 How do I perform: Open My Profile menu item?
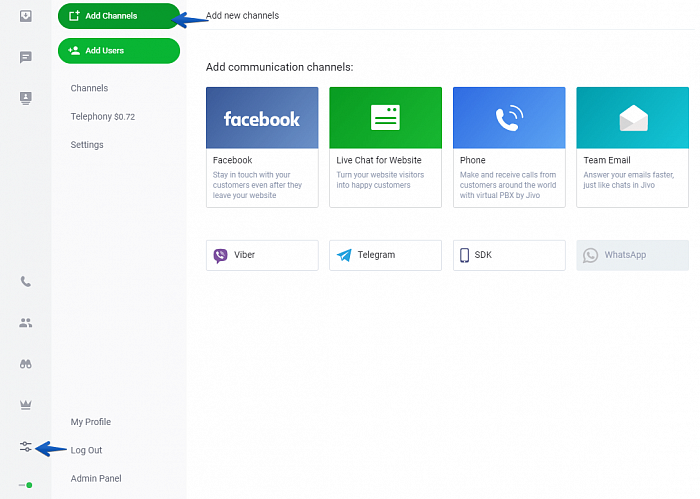(91, 422)
